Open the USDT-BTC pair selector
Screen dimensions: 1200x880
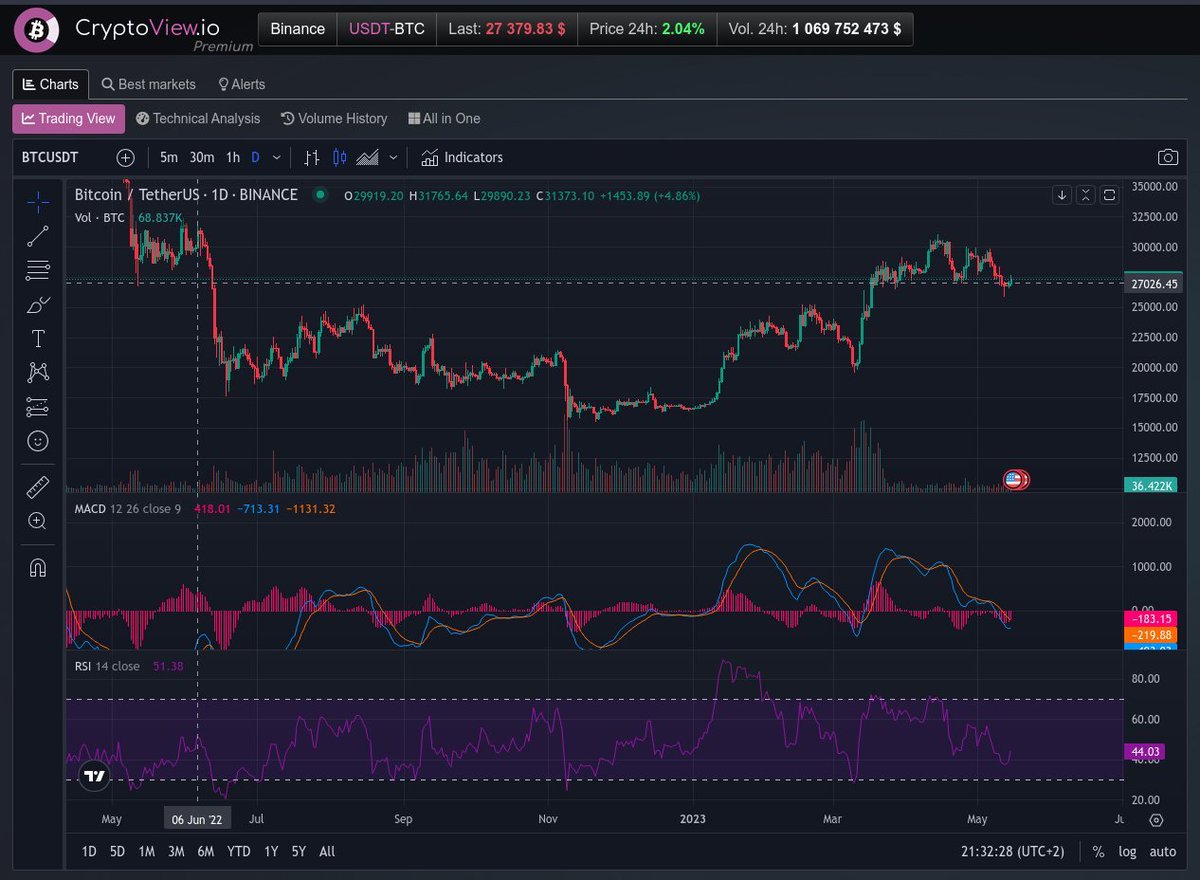click(x=386, y=29)
